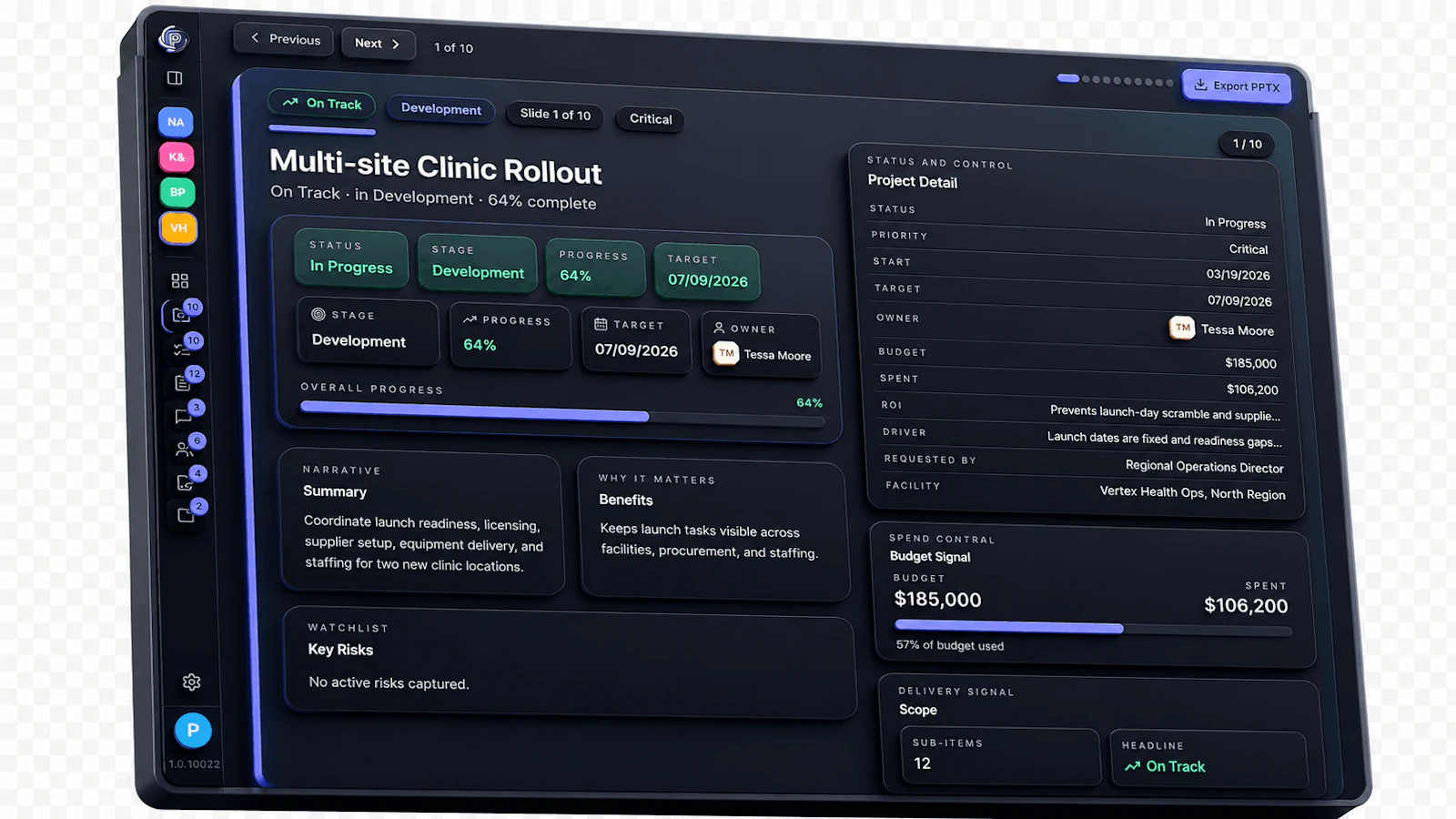Open the people icon with badge 6

click(184, 449)
